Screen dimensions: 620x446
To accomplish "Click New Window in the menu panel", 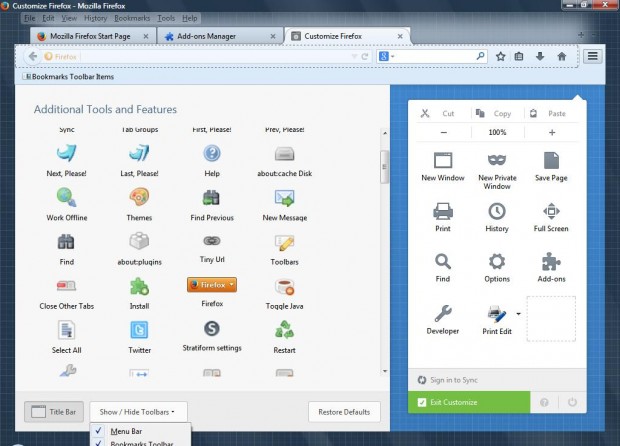I will pos(443,166).
